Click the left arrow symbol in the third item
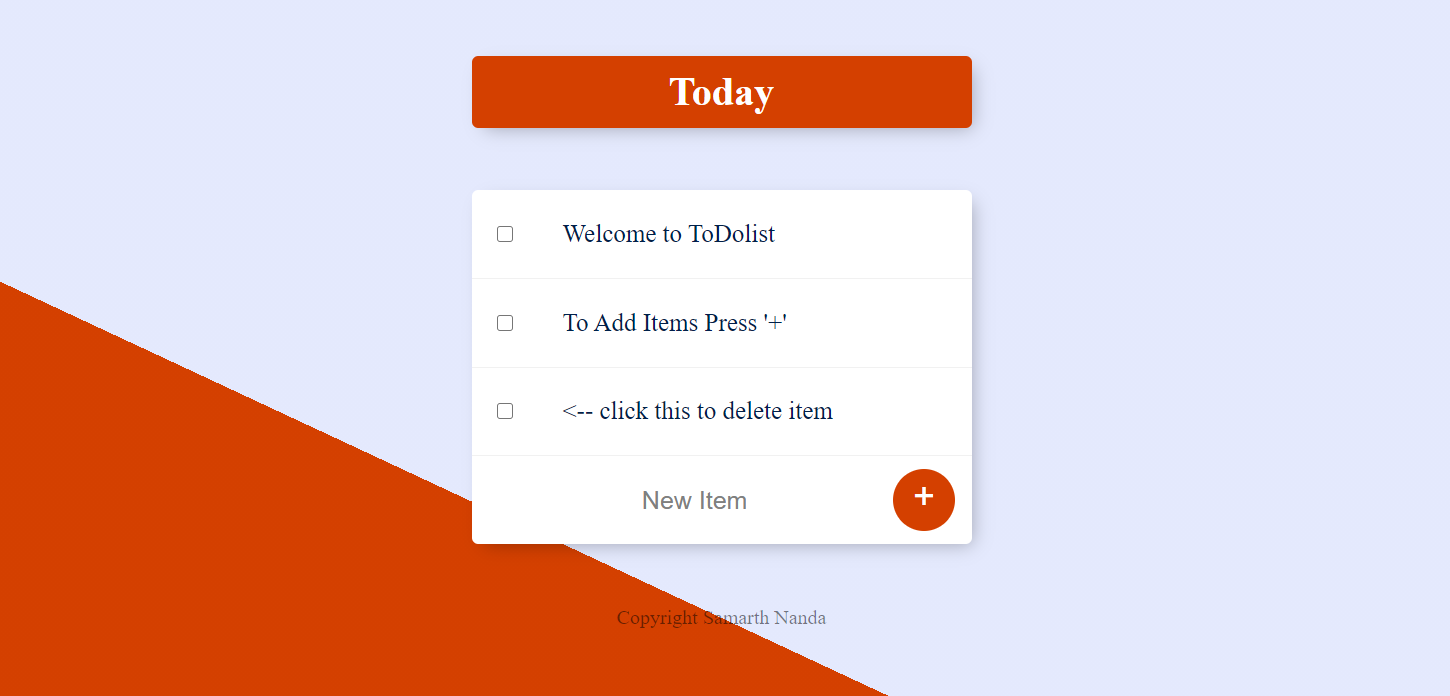This screenshot has height=696, width=1450. click(577, 411)
